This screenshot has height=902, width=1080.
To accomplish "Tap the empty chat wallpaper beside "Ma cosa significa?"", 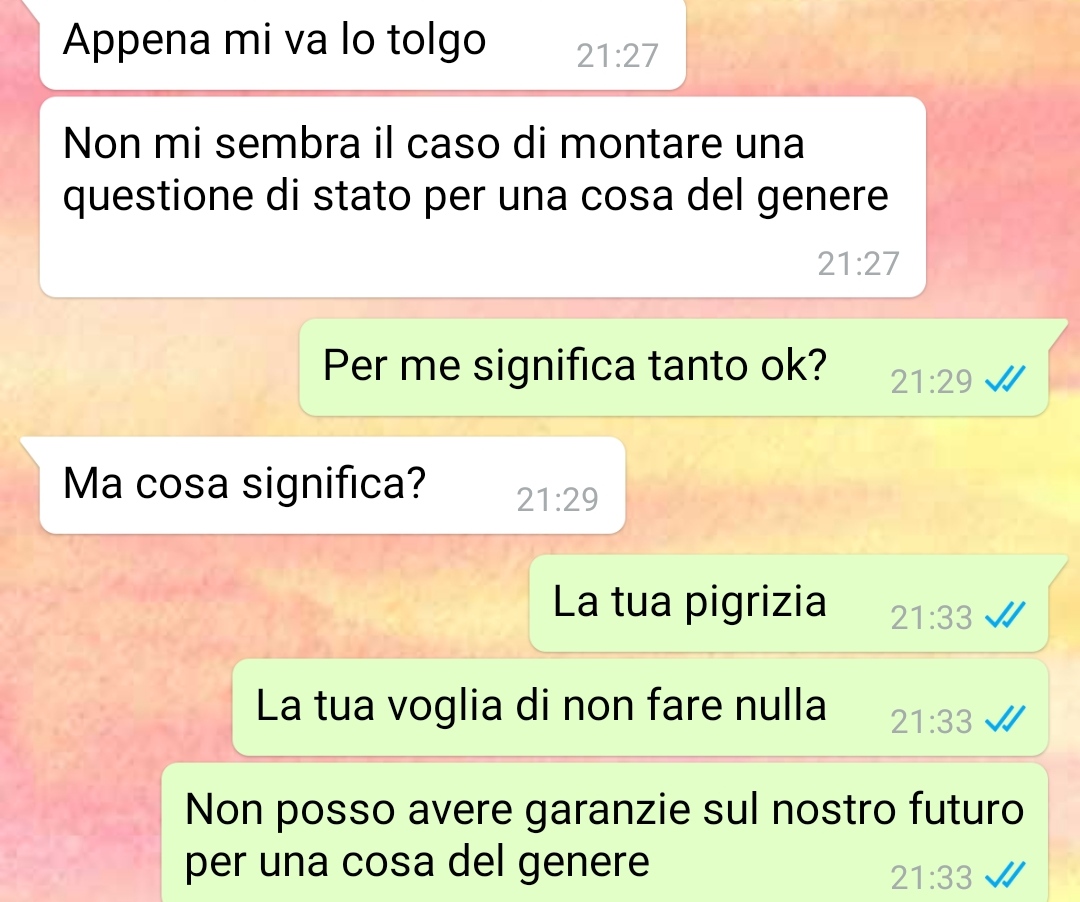I will coord(847,485).
